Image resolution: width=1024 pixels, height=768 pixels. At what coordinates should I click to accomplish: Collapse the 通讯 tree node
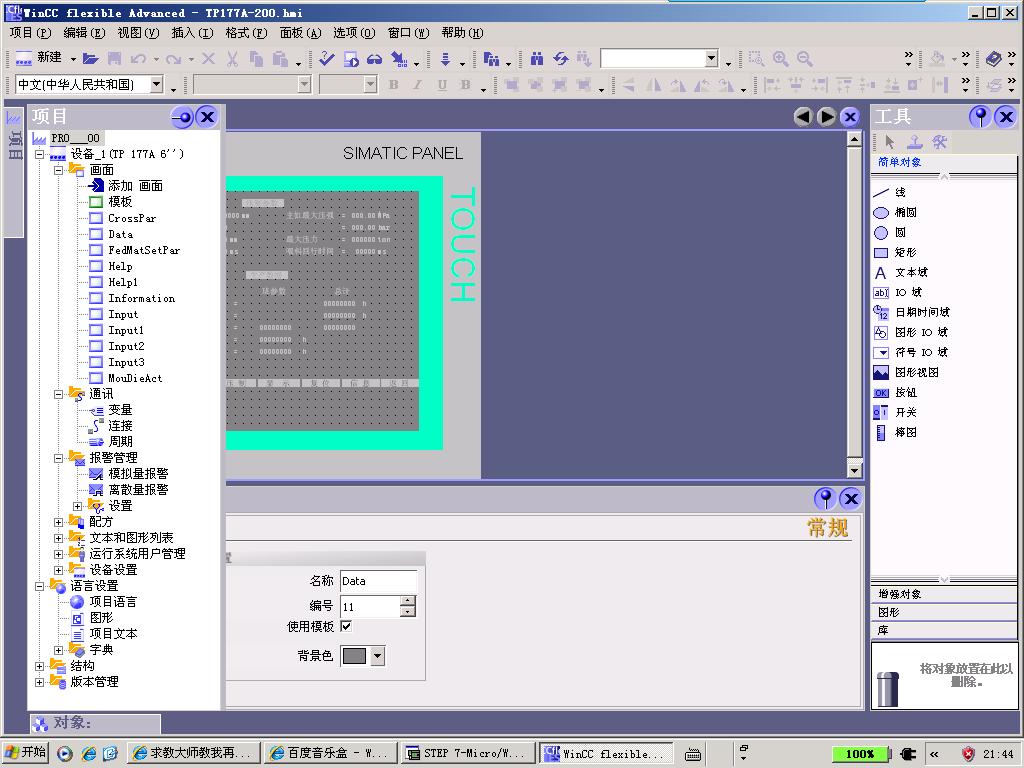tap(59, 394)
